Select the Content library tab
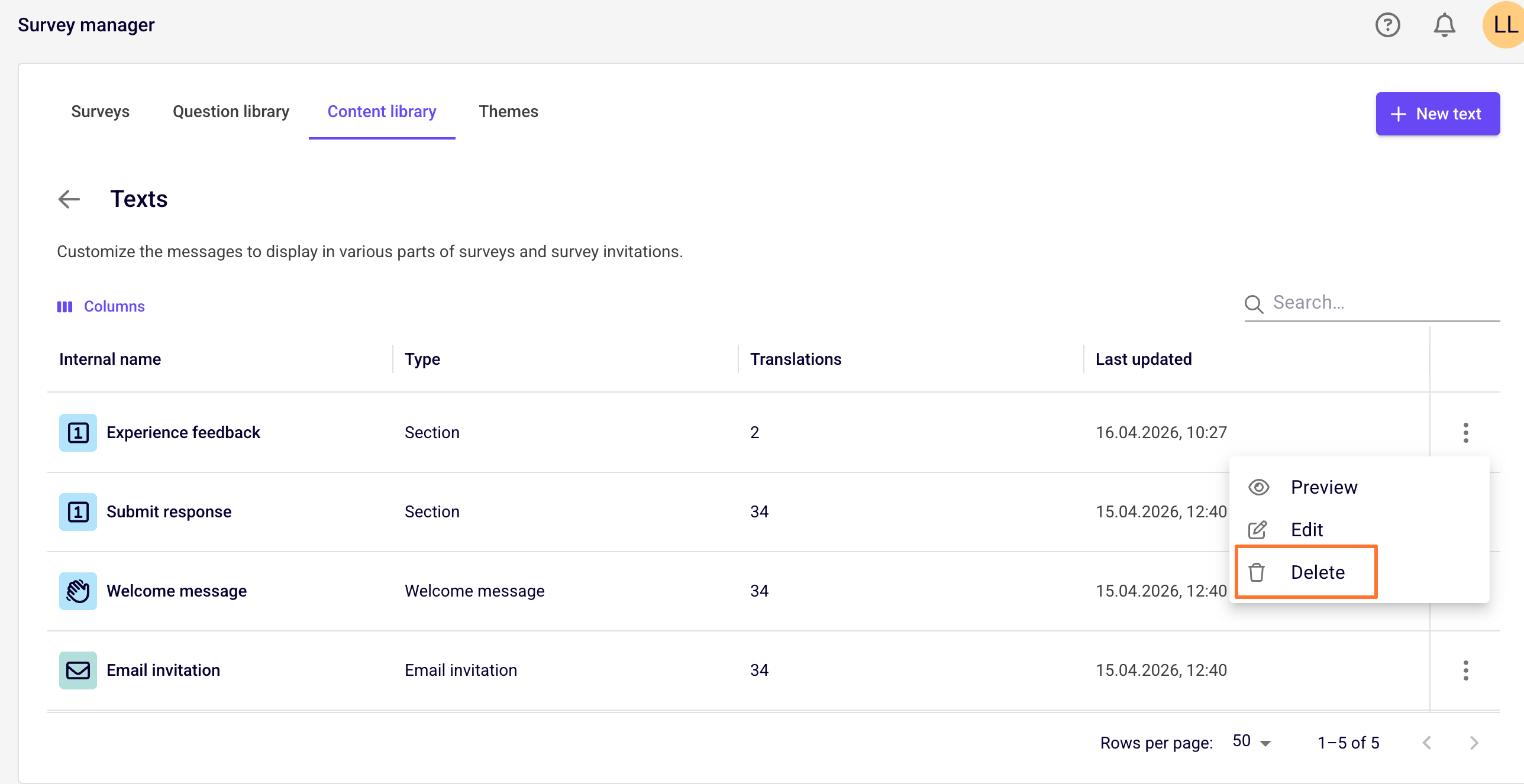Viewport: 1524px width, 784px height. [382, 112]
